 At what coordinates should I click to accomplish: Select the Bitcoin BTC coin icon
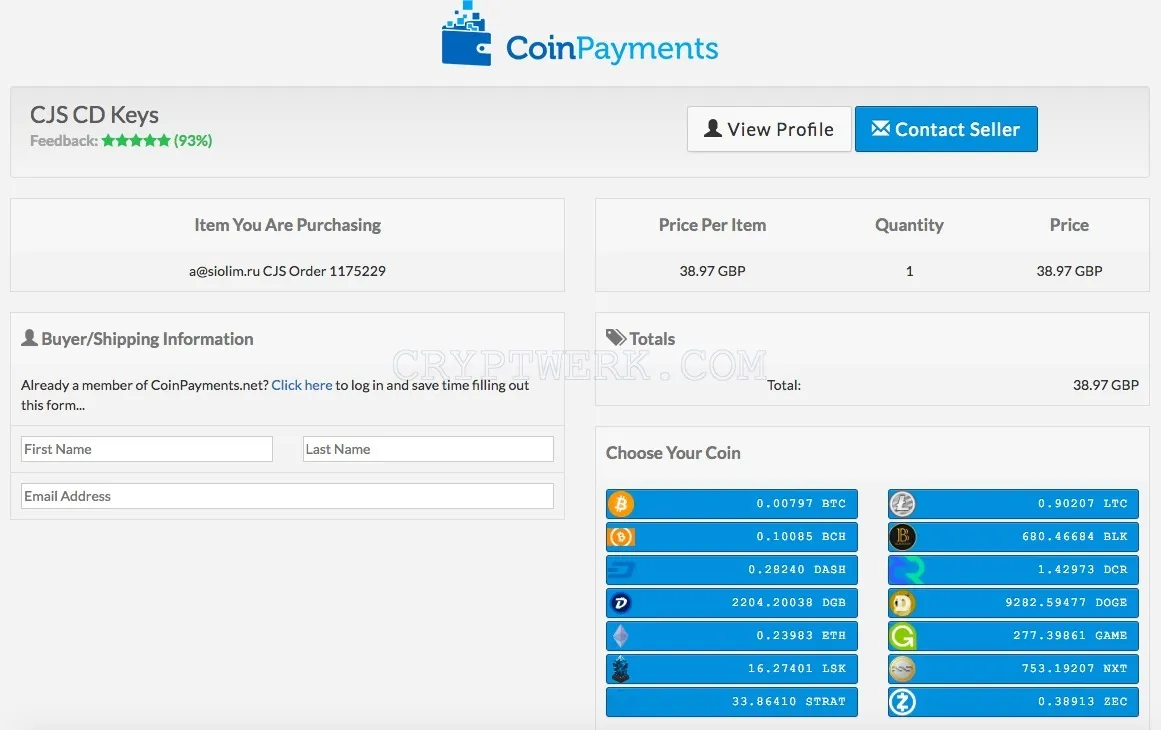tap(620, 504)
